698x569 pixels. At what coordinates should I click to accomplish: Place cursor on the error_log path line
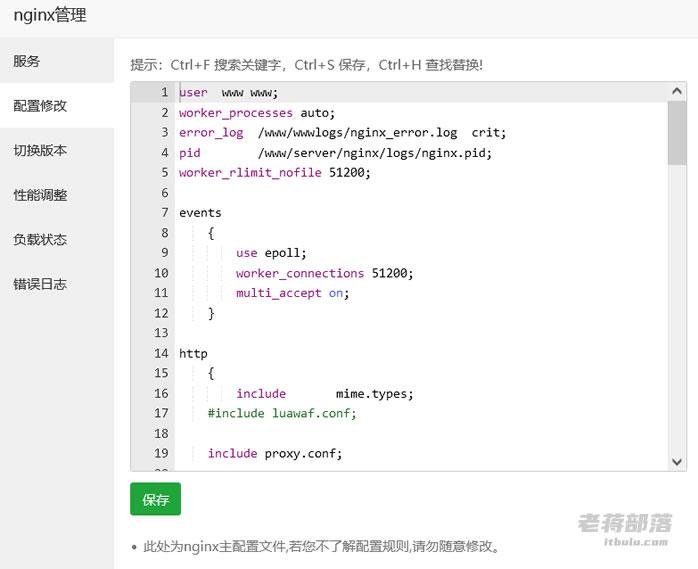(342, 133)
